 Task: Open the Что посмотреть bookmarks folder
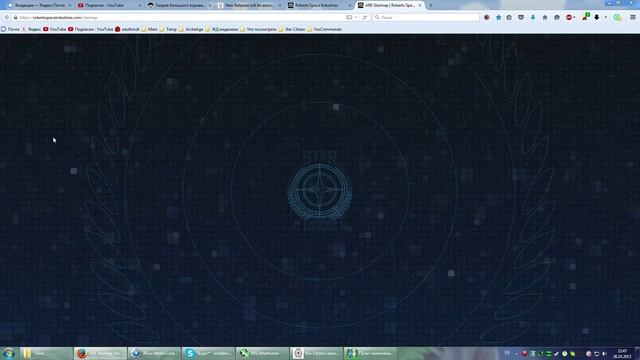click(x=258, y=29)
